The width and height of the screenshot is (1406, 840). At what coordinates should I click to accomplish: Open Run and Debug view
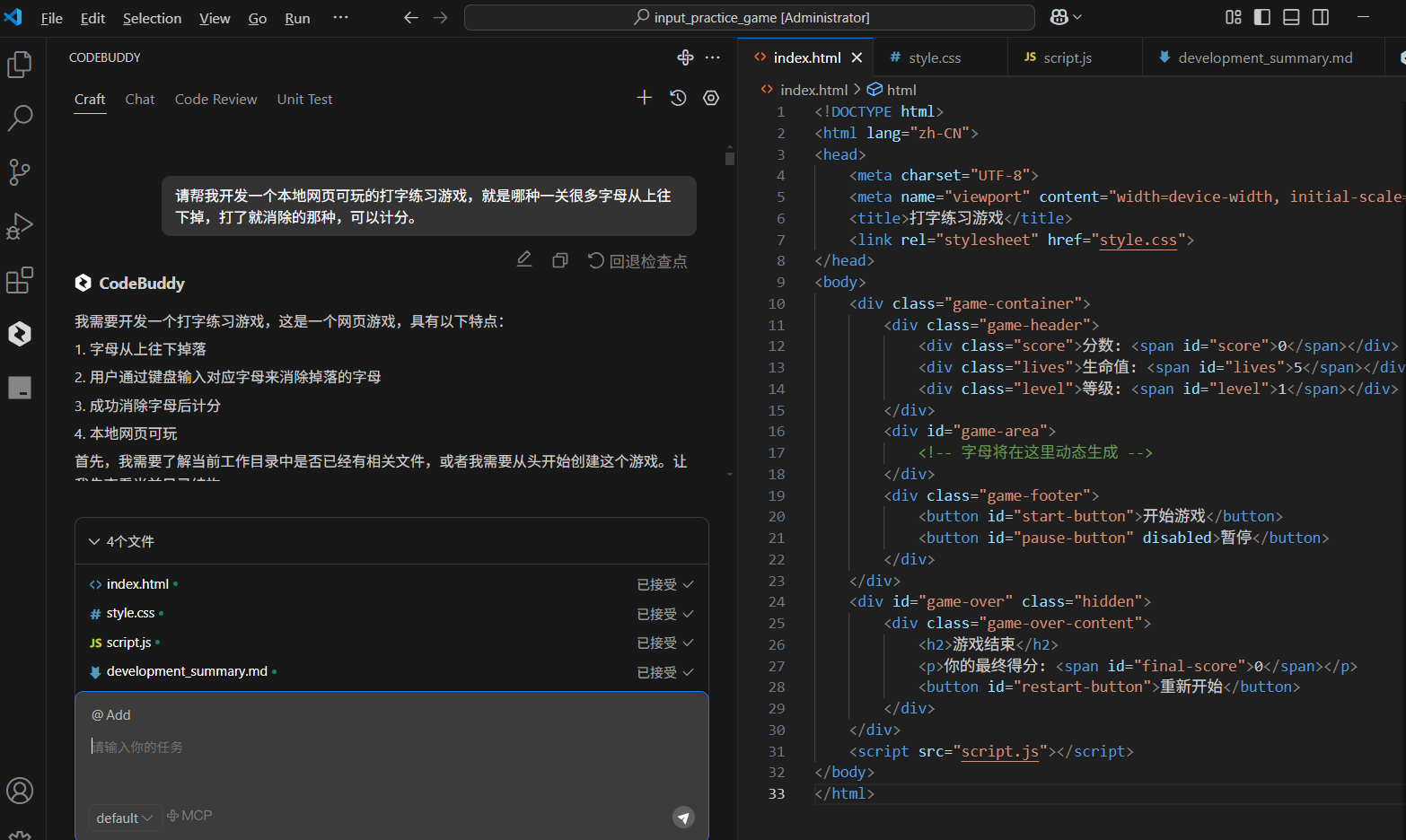[20, 226]
